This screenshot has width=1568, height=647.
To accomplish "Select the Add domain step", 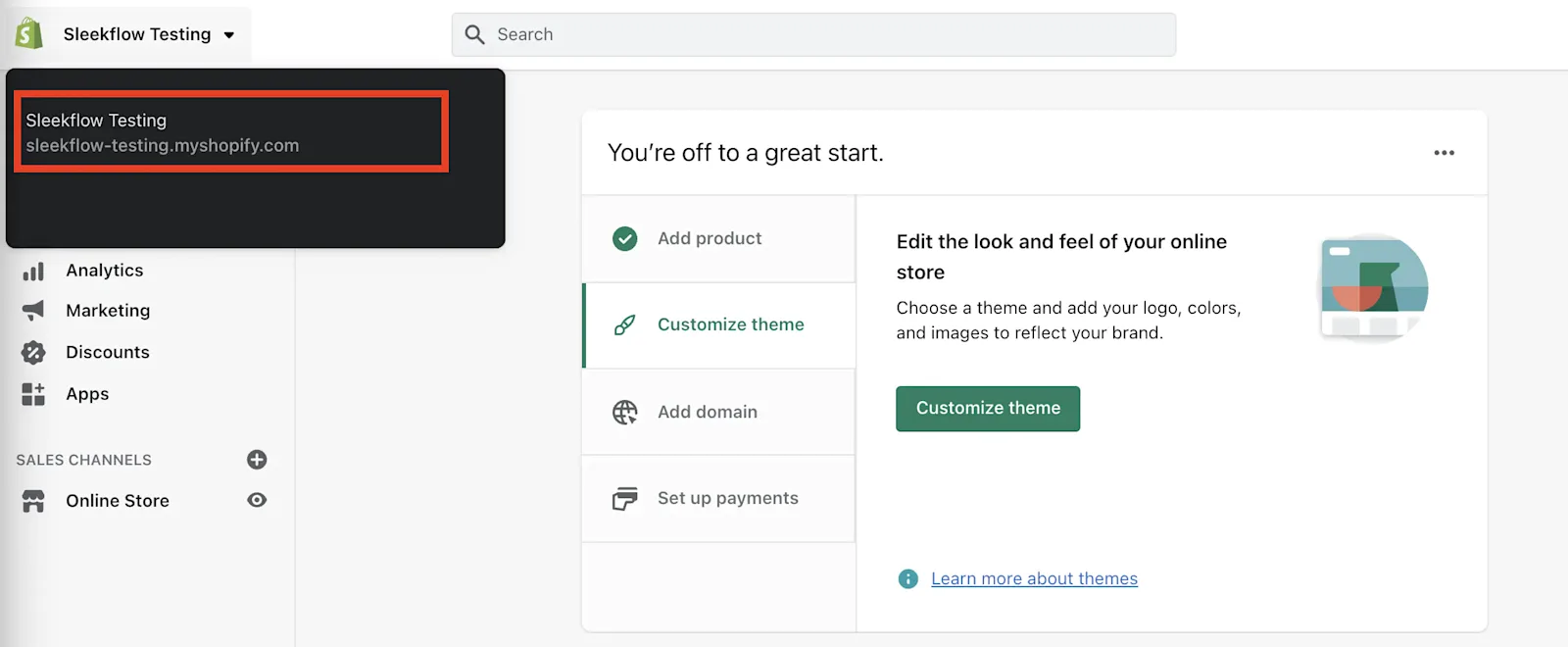I will 718,412.
